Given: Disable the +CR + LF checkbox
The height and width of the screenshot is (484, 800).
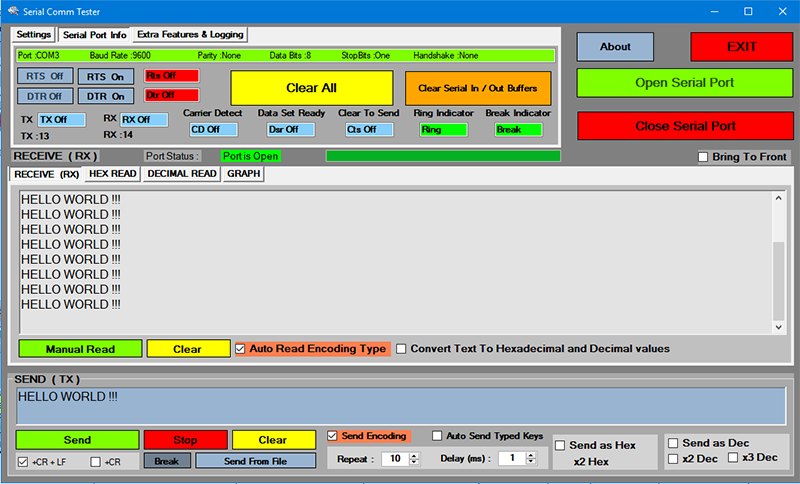Looking at the screenshot, I should tap(23, 462).
